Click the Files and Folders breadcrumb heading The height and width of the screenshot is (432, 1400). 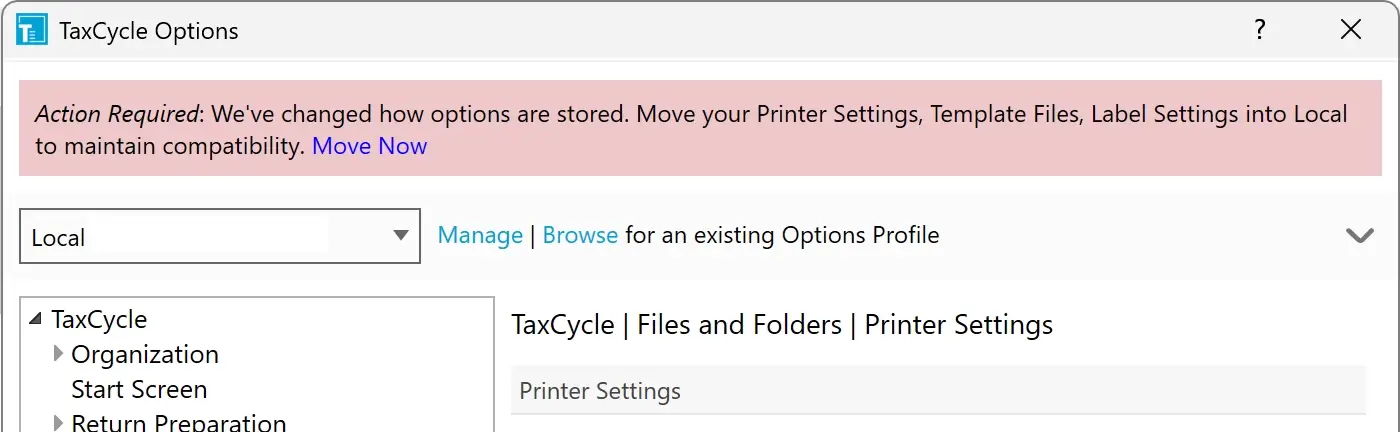(739, 325)
